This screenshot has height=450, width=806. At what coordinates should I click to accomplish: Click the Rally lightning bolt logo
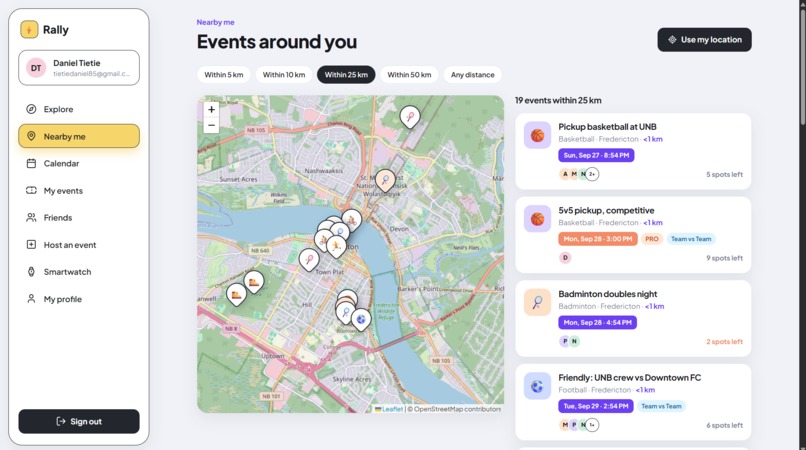coord(29,30)
